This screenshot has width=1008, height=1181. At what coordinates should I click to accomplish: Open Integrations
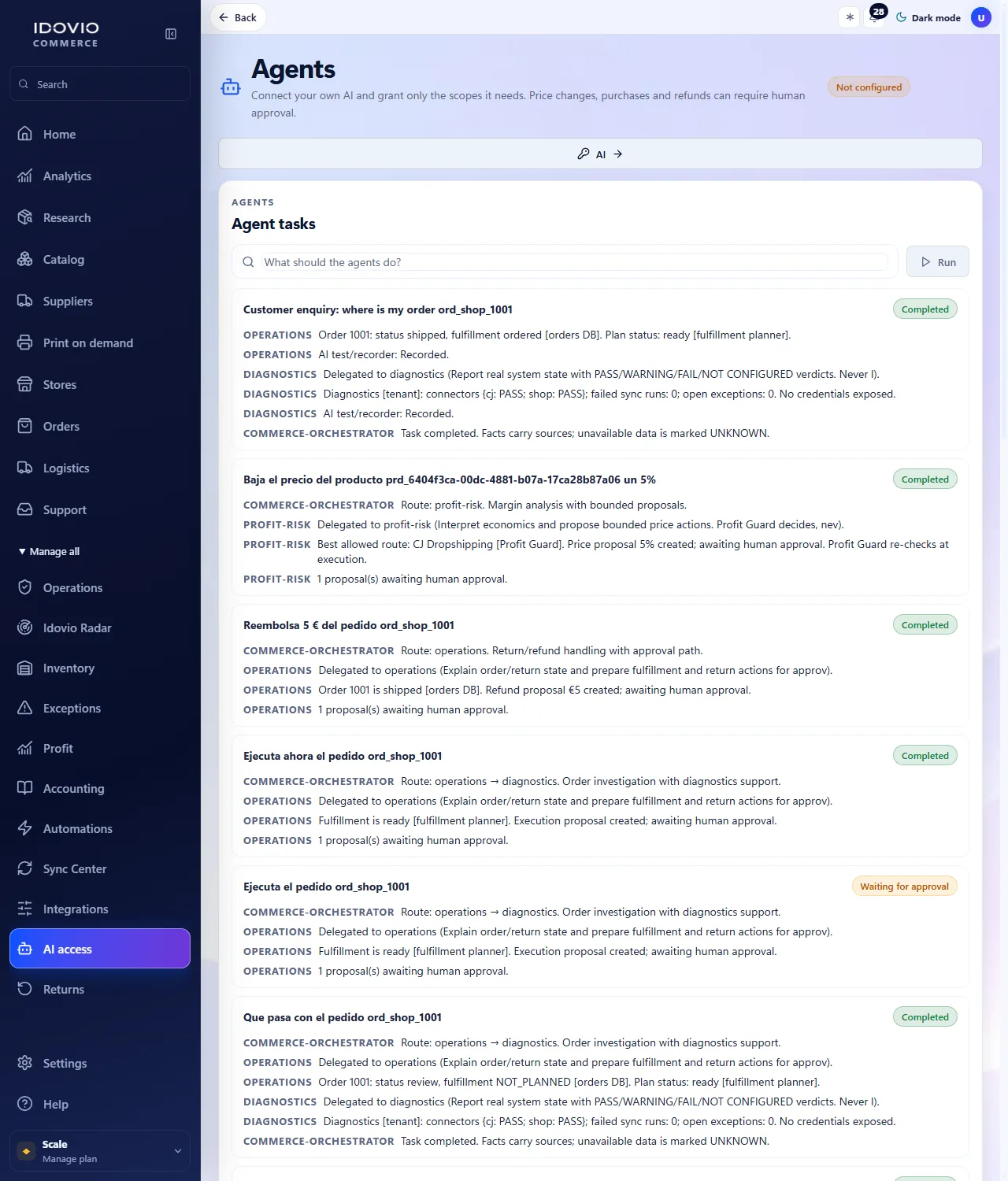tap(100, 909)
